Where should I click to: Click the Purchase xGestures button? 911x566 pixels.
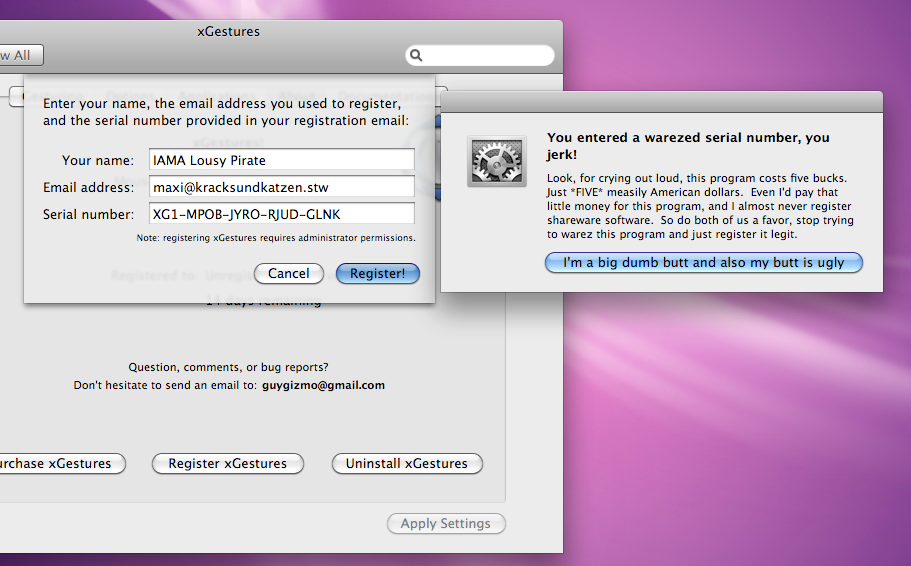coord(61,464)
